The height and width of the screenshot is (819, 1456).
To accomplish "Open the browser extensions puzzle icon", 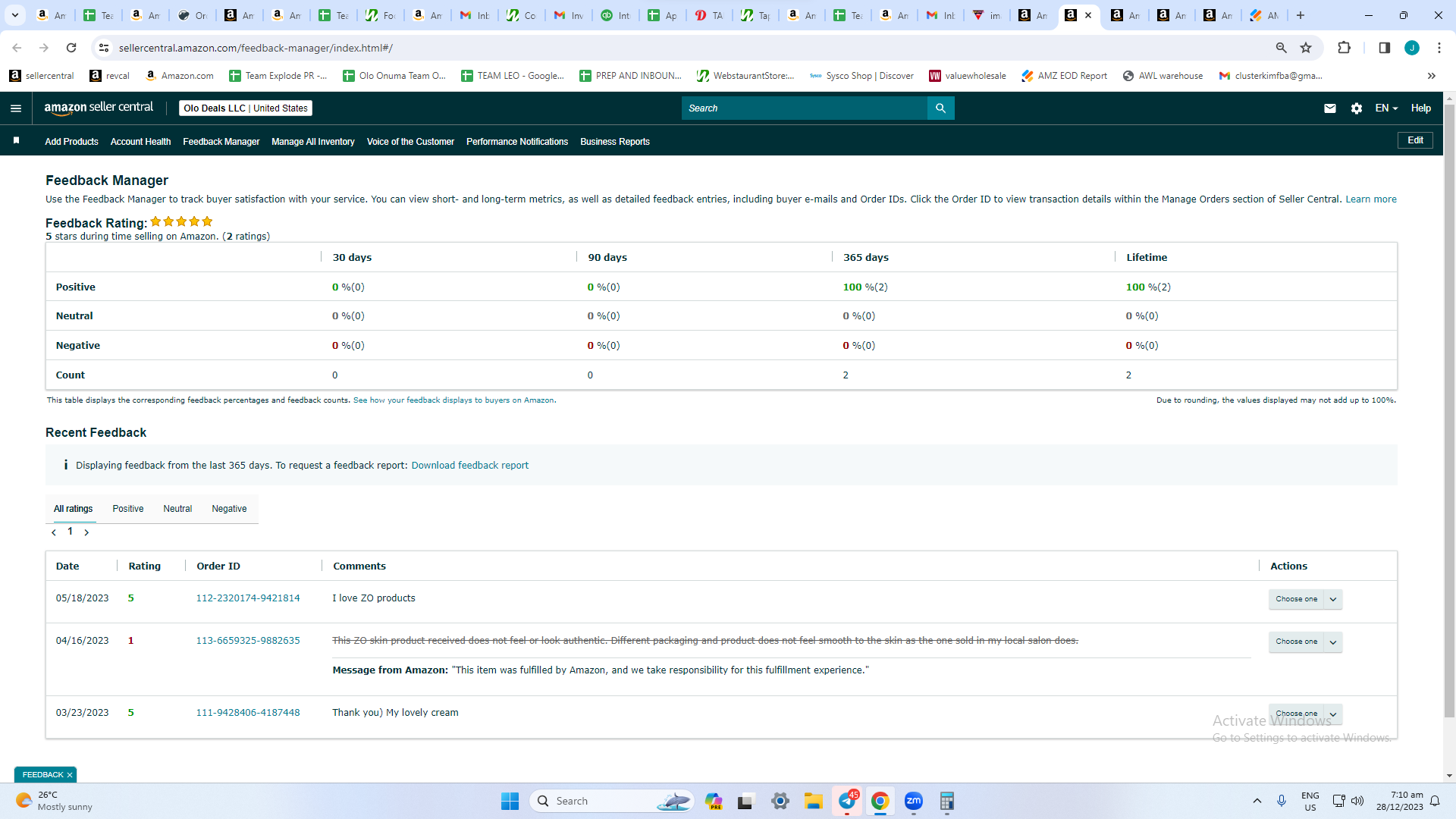I will (1344, 48).
